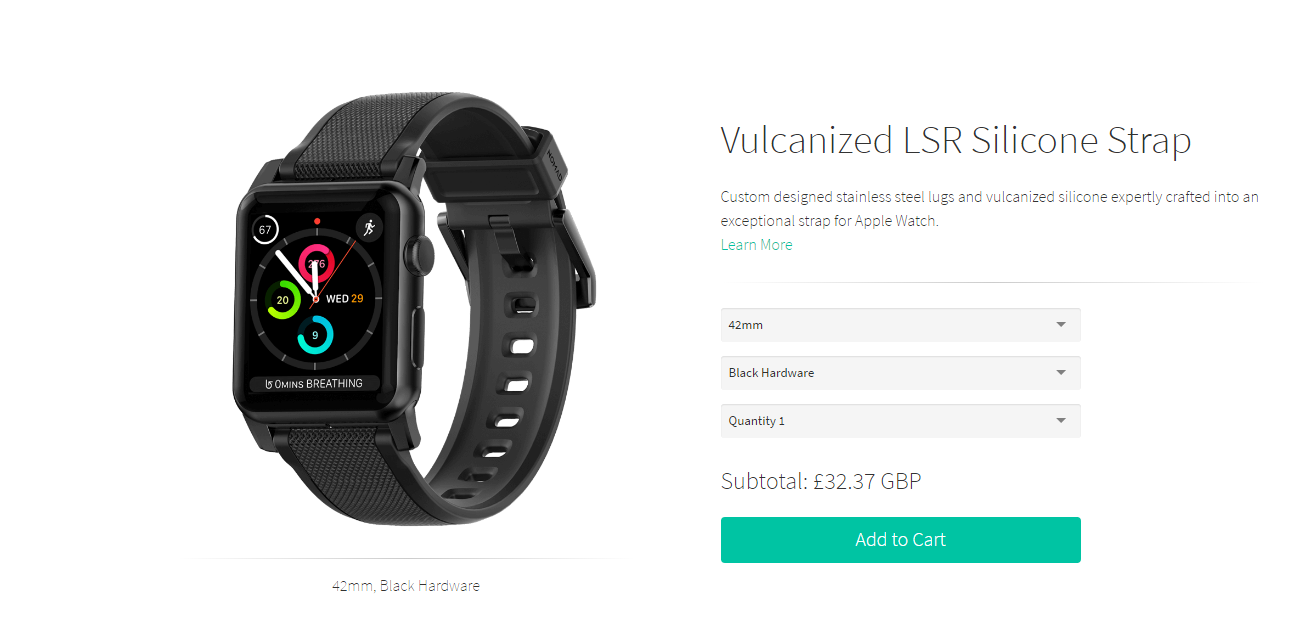Click the red activity ring on watch face

click(316, 264)
